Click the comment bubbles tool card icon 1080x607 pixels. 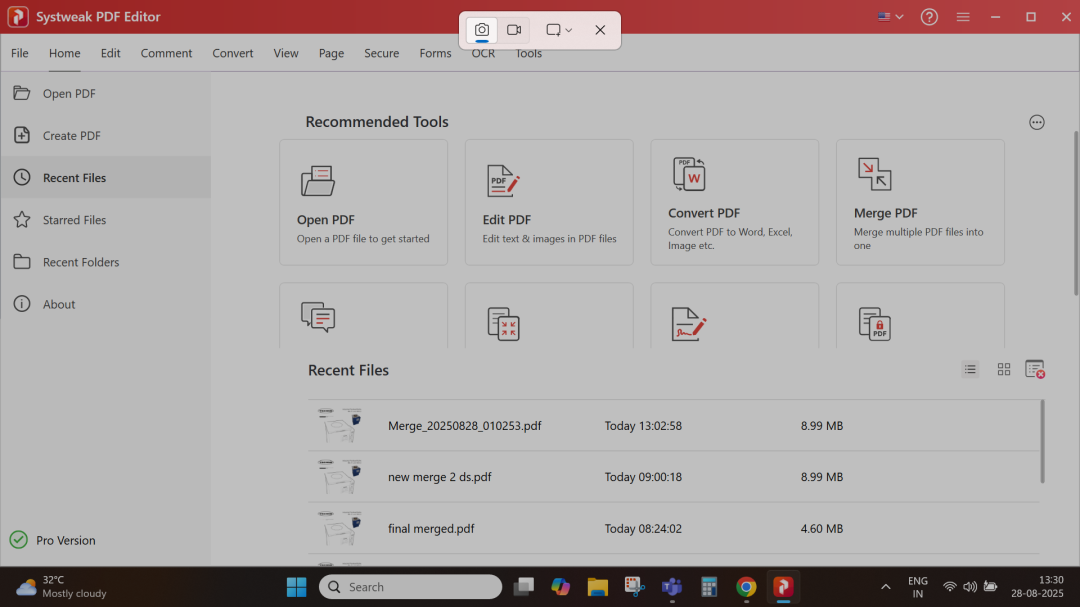[318, 317]
